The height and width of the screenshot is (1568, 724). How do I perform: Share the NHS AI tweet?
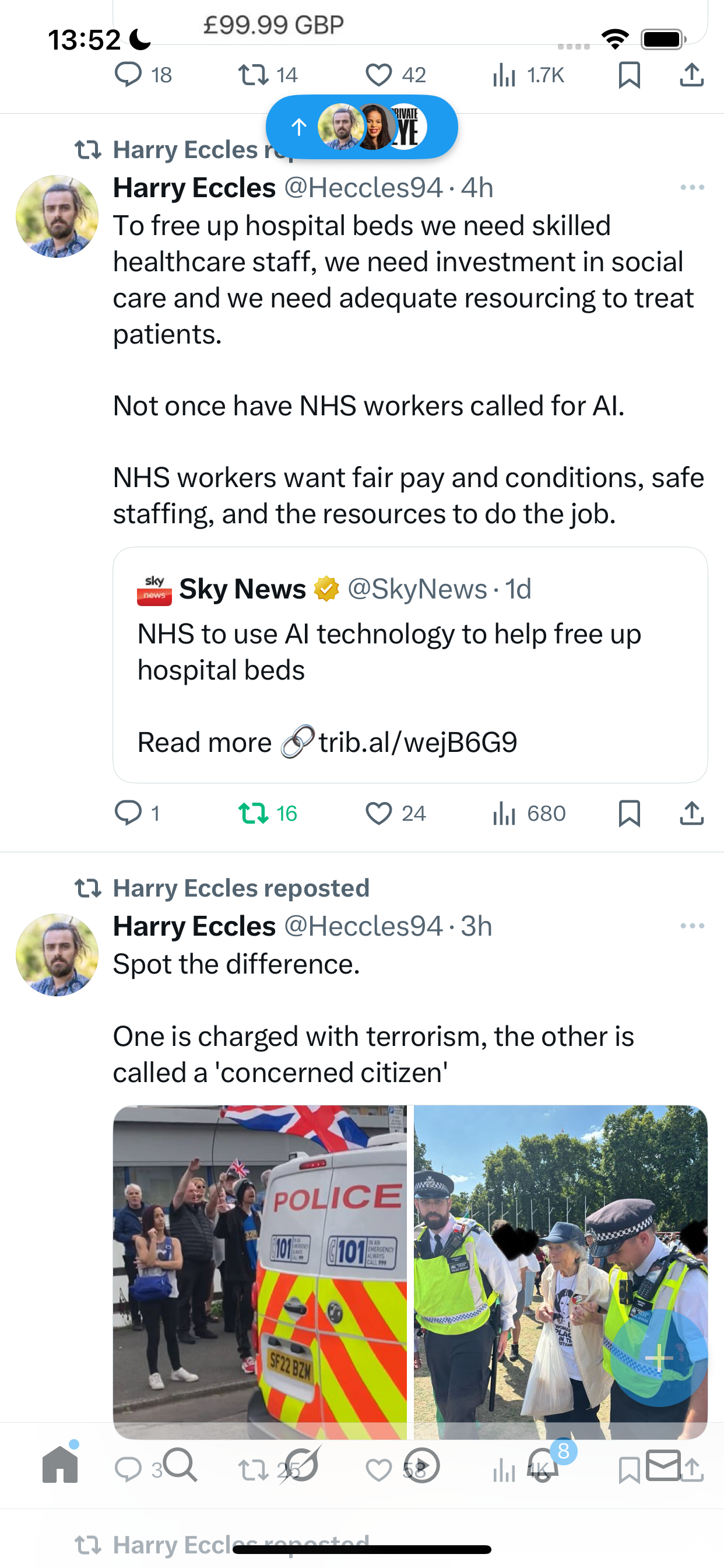(x=691, y=813)
